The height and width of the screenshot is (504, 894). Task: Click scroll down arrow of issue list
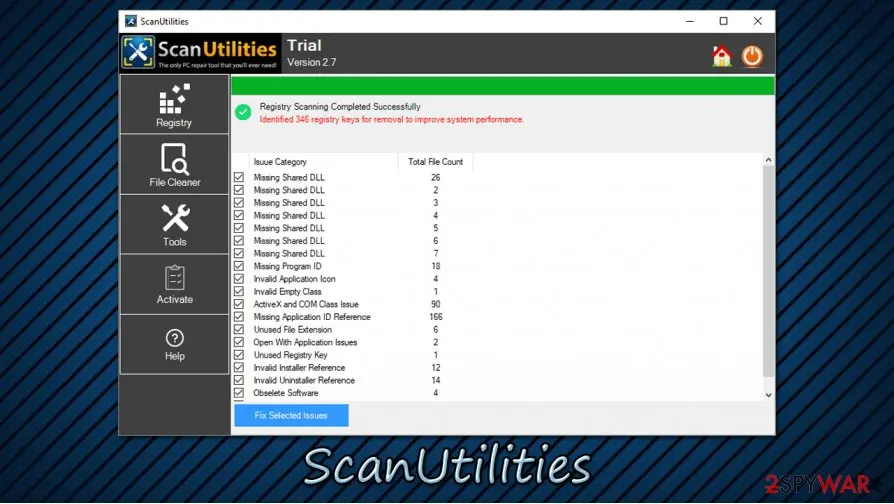point(769,395)
